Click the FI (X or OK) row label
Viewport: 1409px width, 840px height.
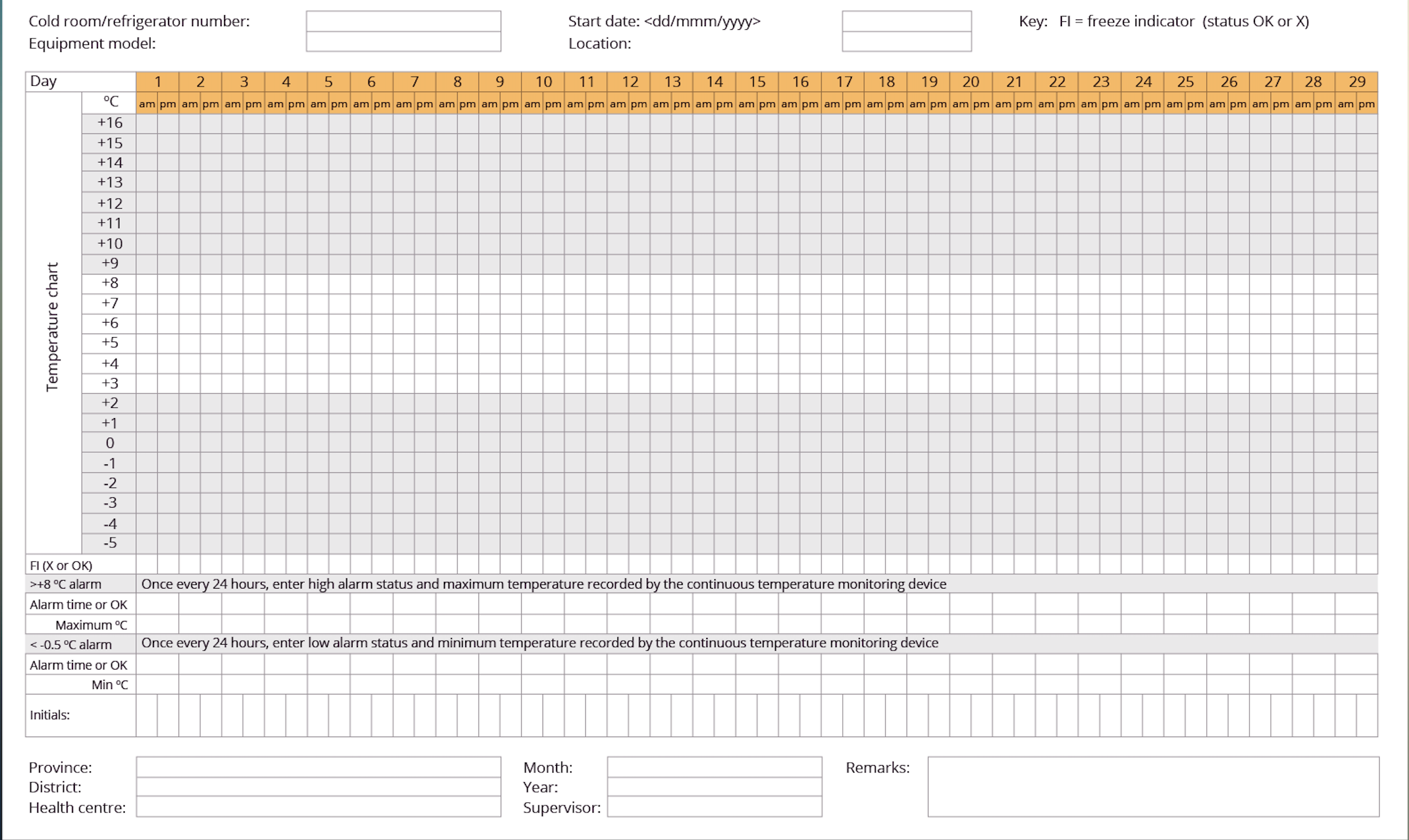pos(61,565)
